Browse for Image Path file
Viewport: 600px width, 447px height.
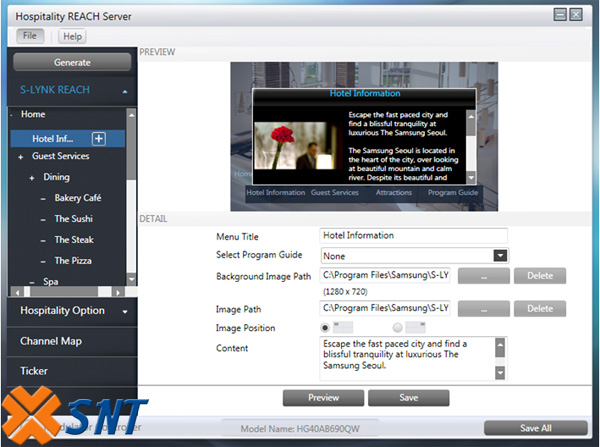pos(482,309)
